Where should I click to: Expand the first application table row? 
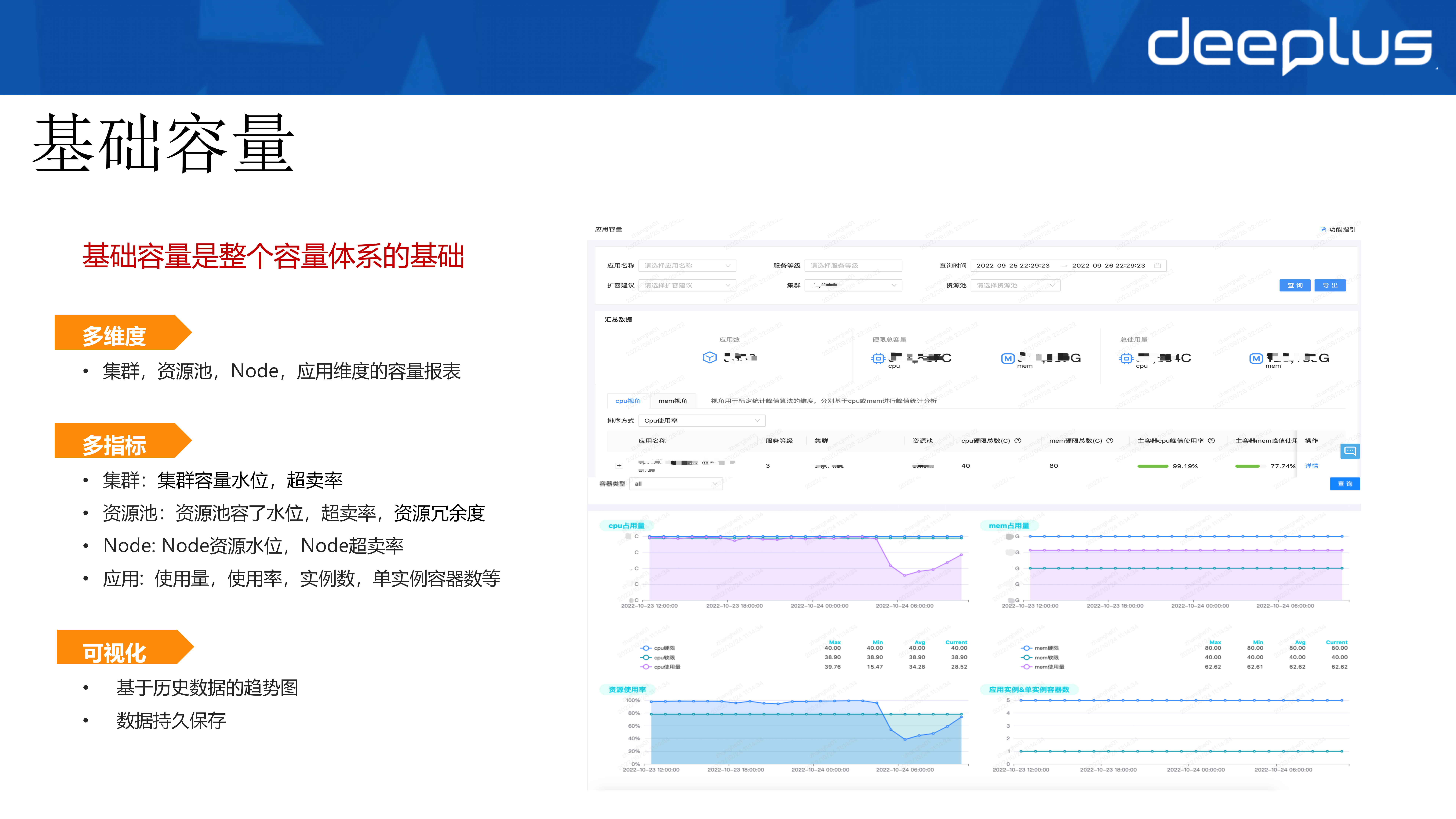click(619, 466)
